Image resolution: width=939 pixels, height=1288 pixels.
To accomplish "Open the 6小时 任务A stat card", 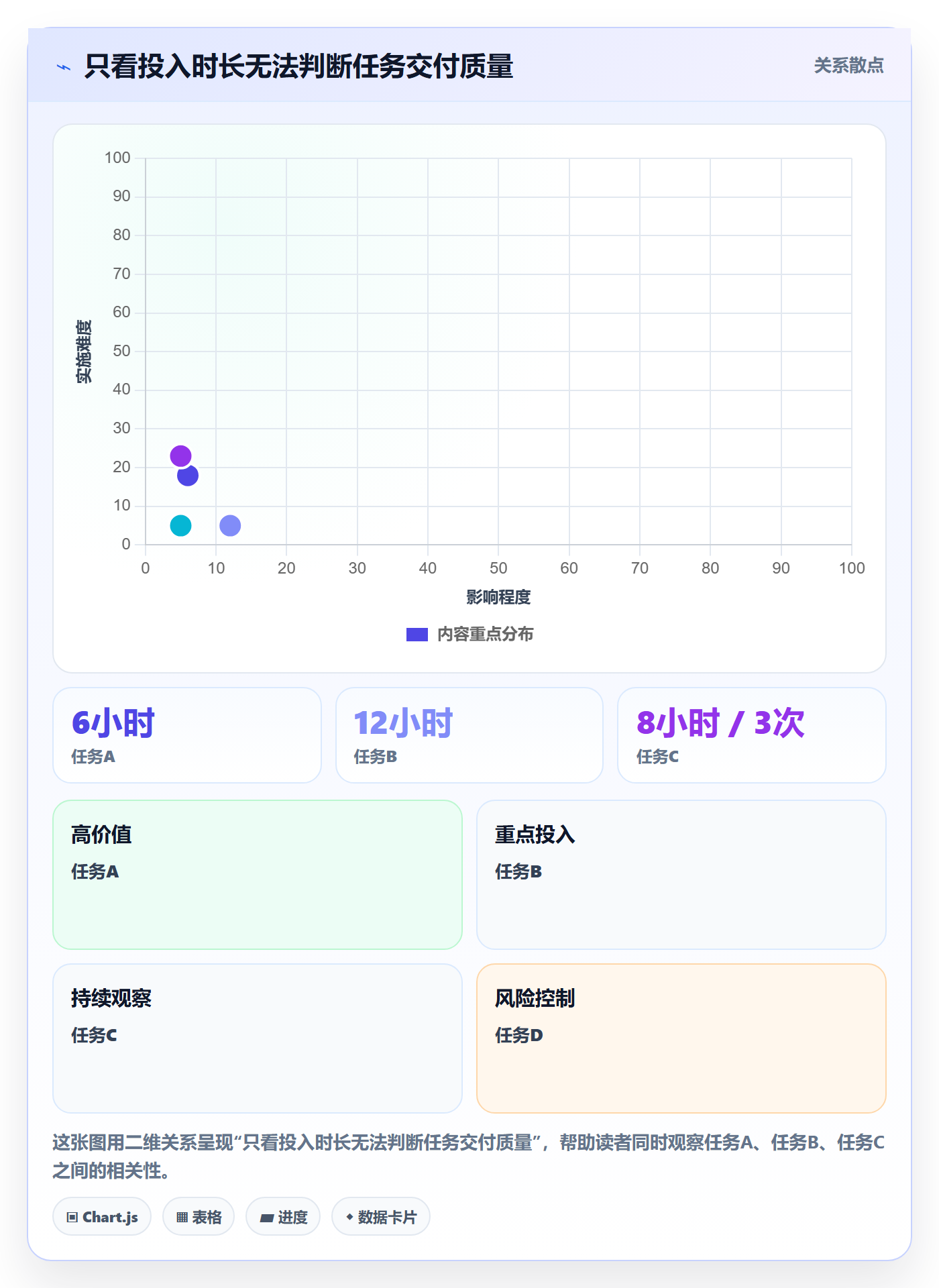I will point(187,735).
